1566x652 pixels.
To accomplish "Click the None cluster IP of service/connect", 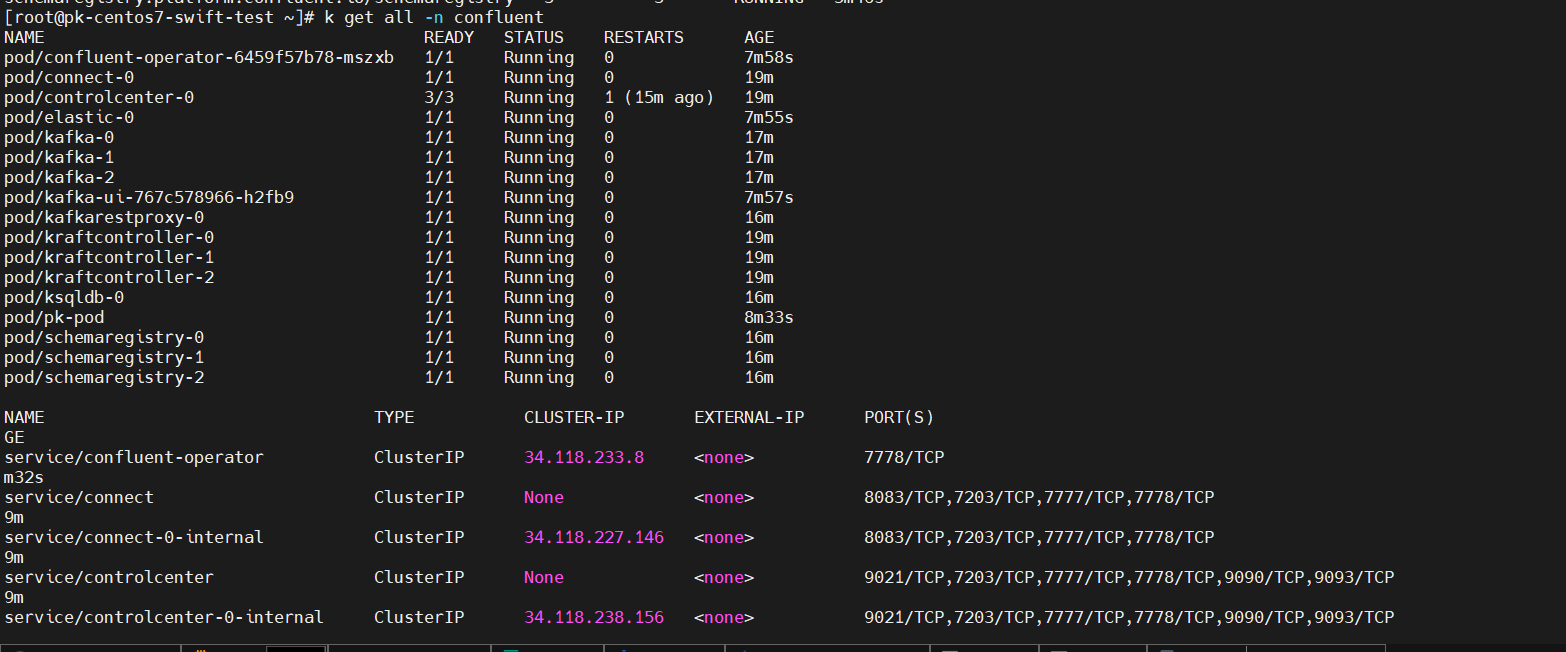I will coord(544,497).
